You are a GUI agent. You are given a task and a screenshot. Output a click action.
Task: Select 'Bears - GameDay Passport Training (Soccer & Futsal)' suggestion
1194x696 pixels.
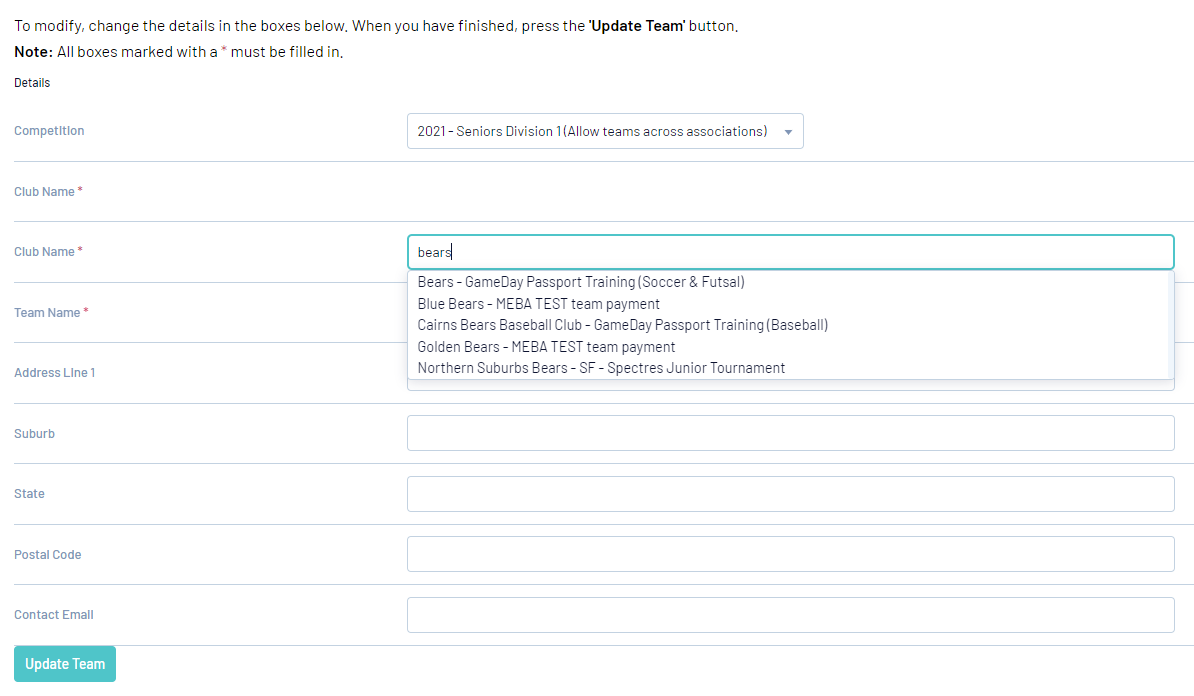(581, 282)
